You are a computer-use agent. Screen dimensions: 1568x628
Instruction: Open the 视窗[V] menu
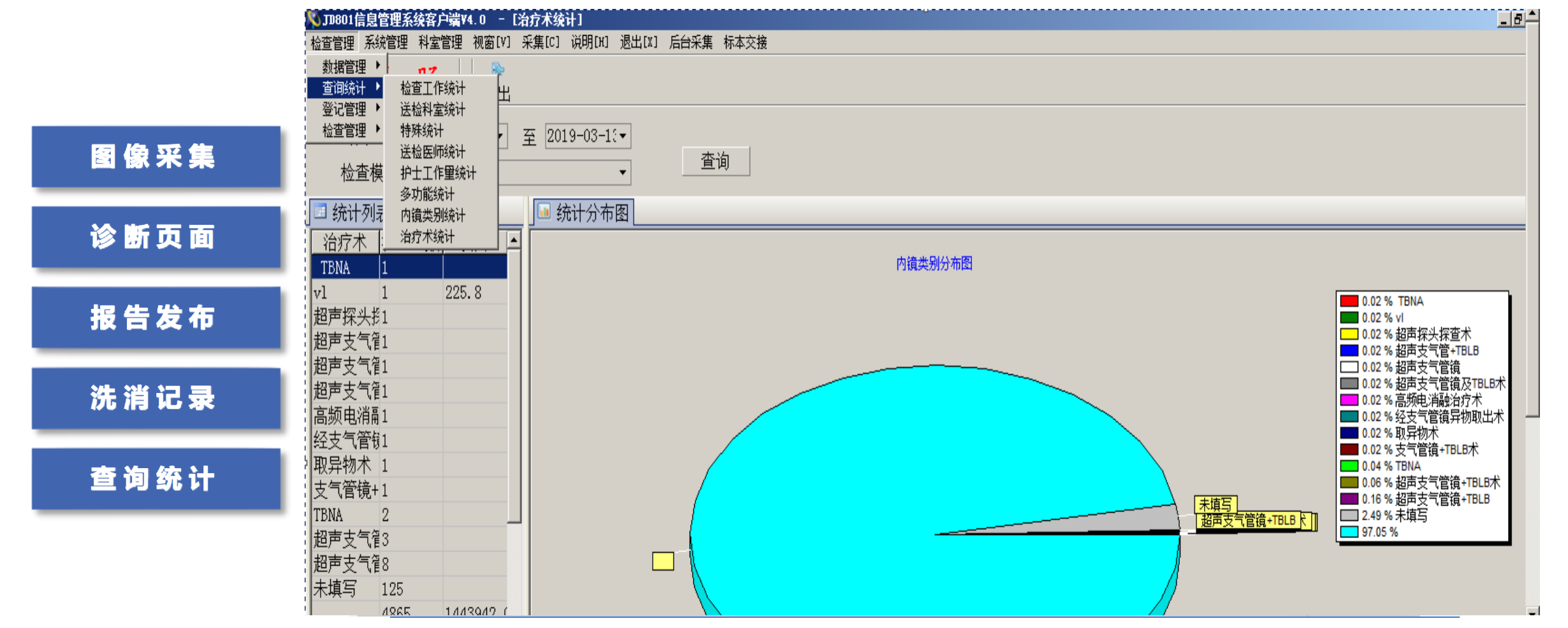click(x=491, y=43)
